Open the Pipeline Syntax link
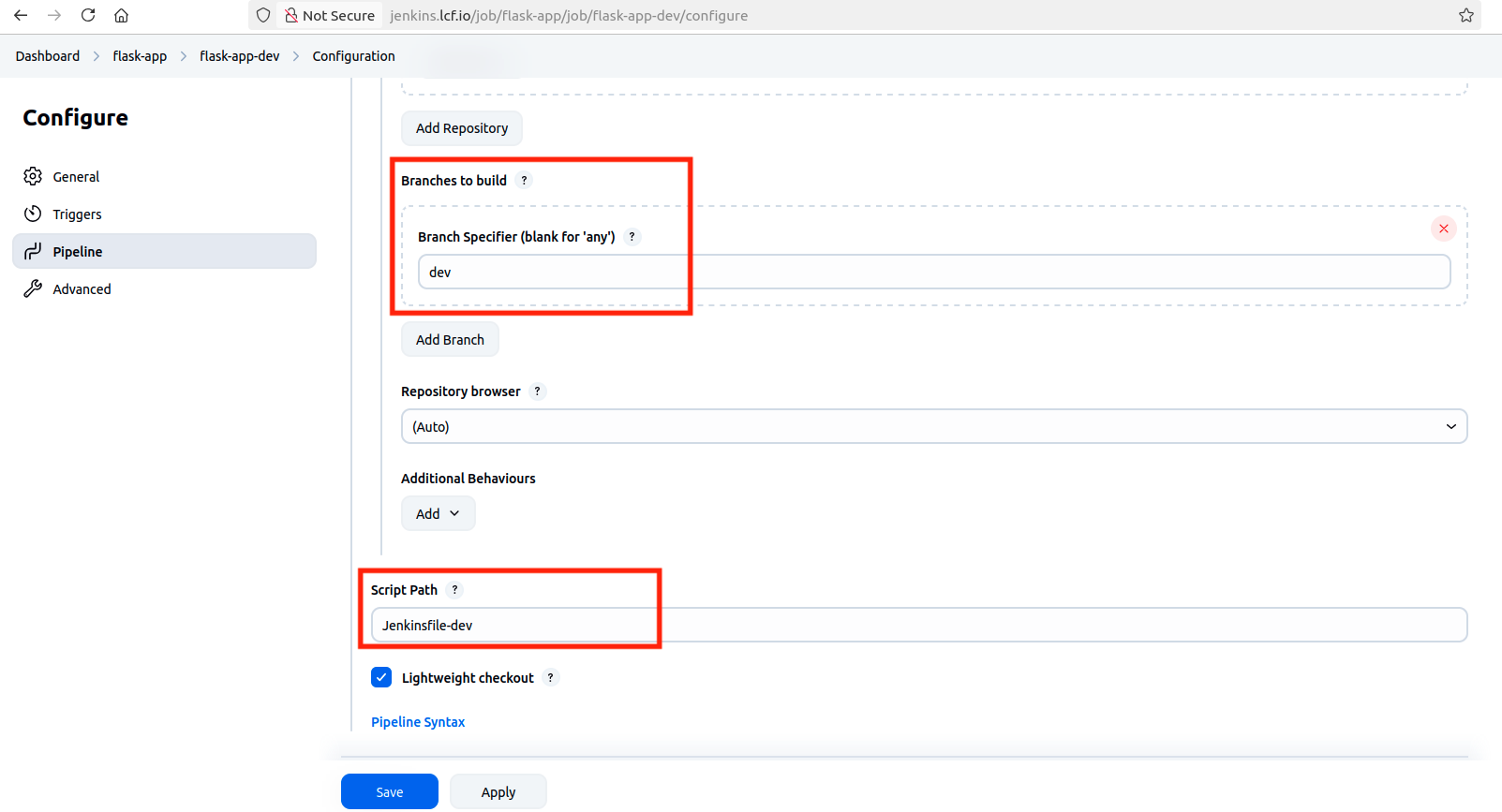 [x=418, y=722]
